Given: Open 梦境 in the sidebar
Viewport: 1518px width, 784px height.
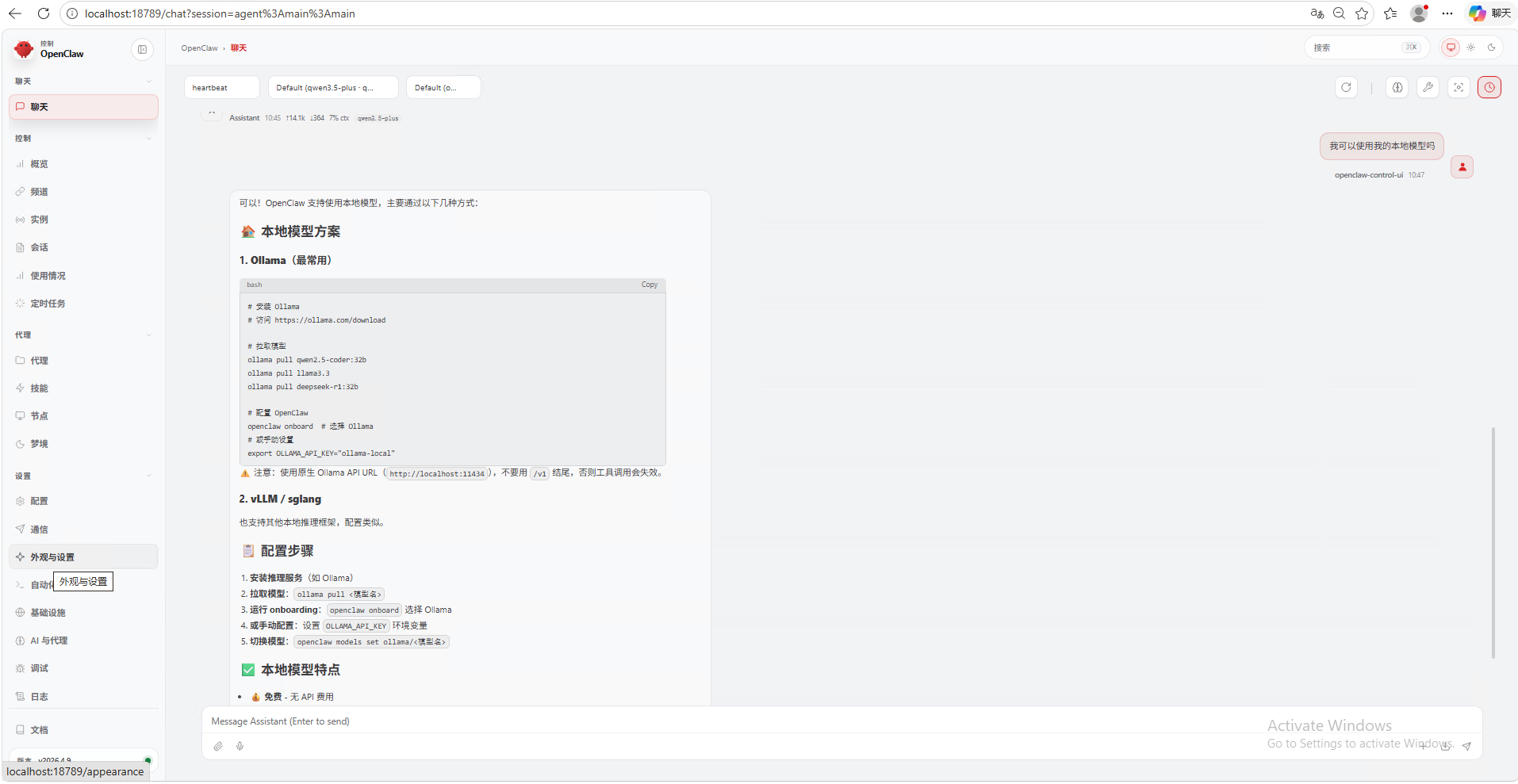Looking at the screenshot, I should click(83, 444).
